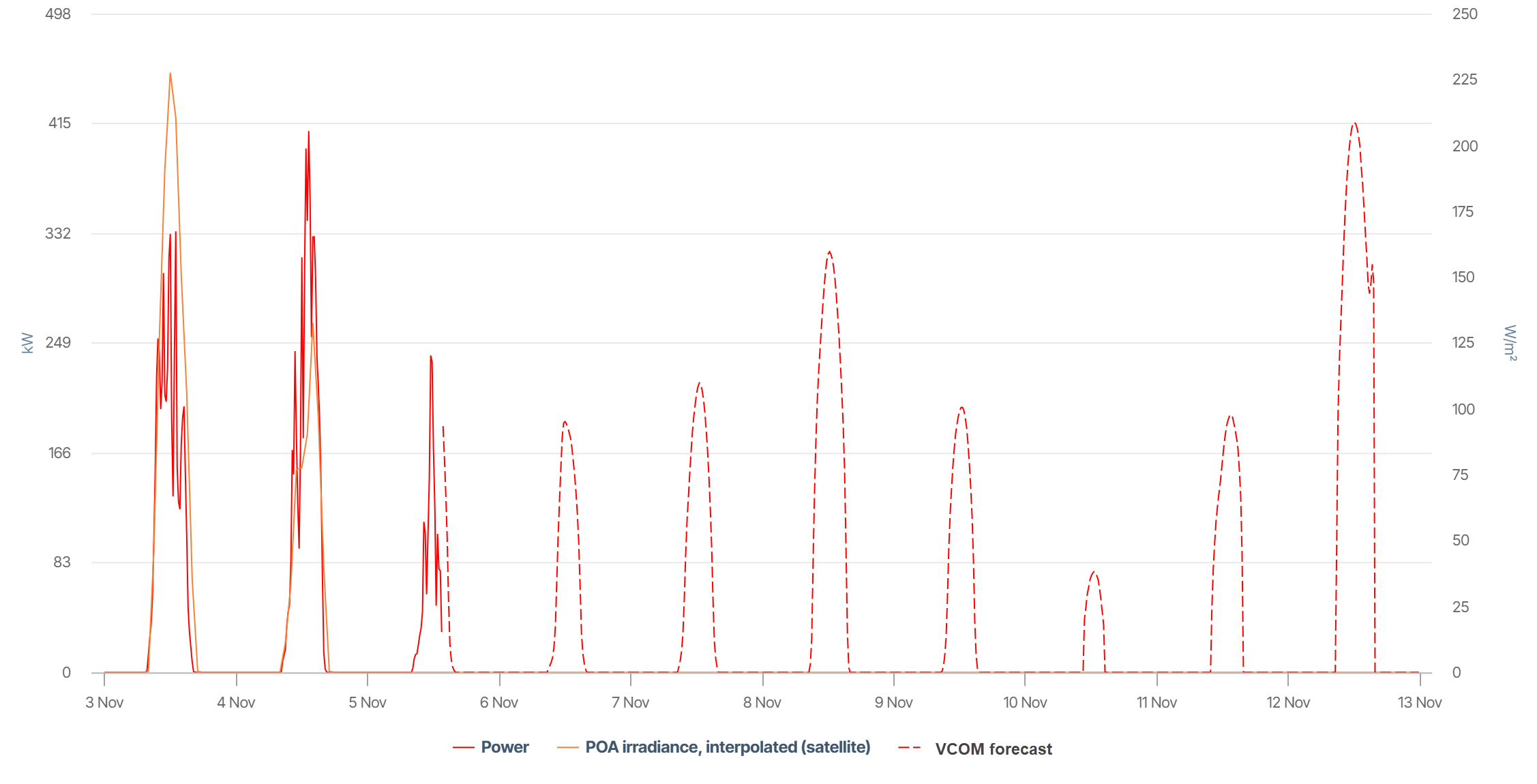Click the 12 Nov forecast peak
Screen dimensions: 1537x784
(x=1355, y=123)
